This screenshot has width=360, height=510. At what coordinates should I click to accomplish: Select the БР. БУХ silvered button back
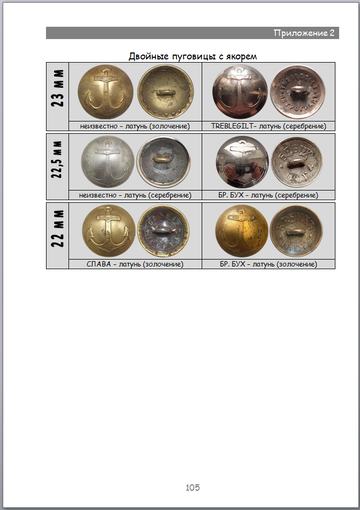[297, 162]
